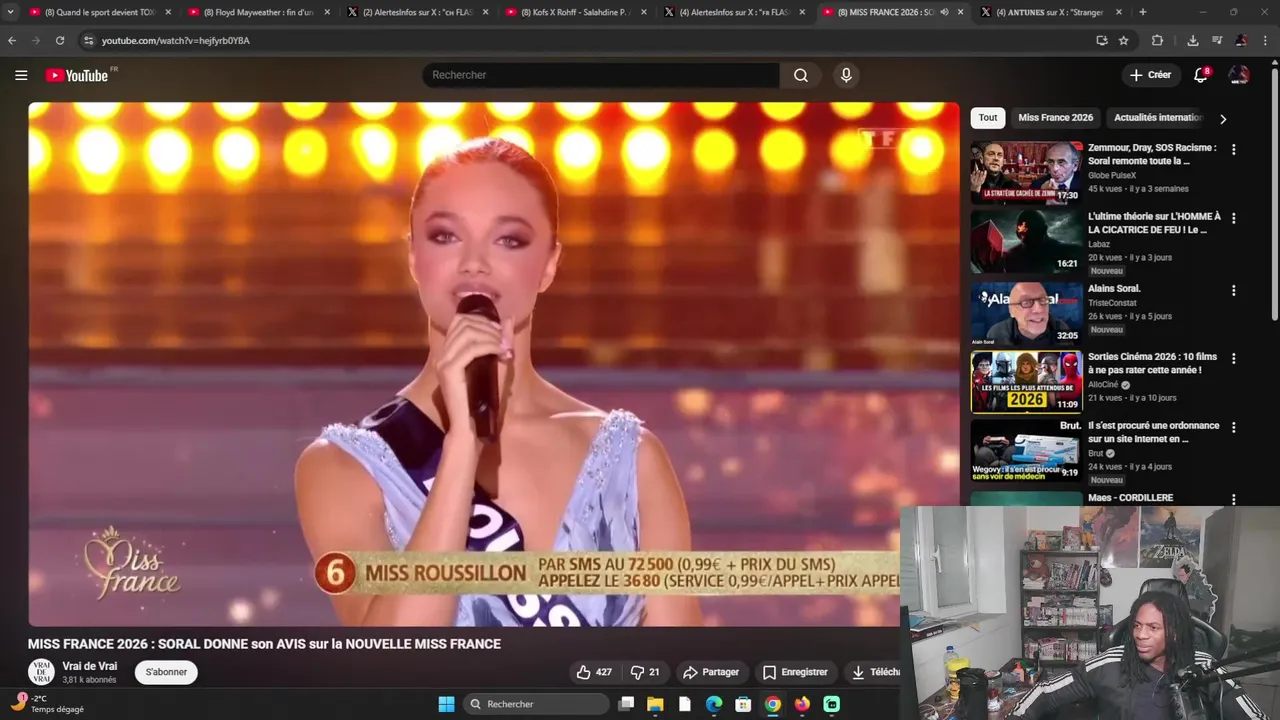The height and width of the screenshot is (720, 1280).
Task: Open the Vrai de Vrai channel name
Action: point(90,666)
